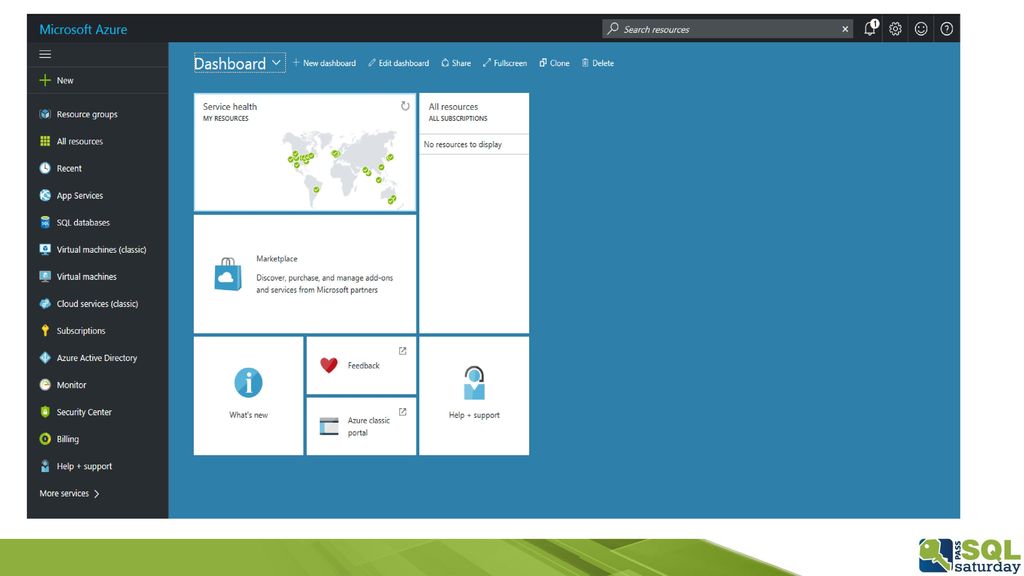Viewport: 1024px width, 576px height.
Task: Click the What's new tile label
Action: [248, 415]
